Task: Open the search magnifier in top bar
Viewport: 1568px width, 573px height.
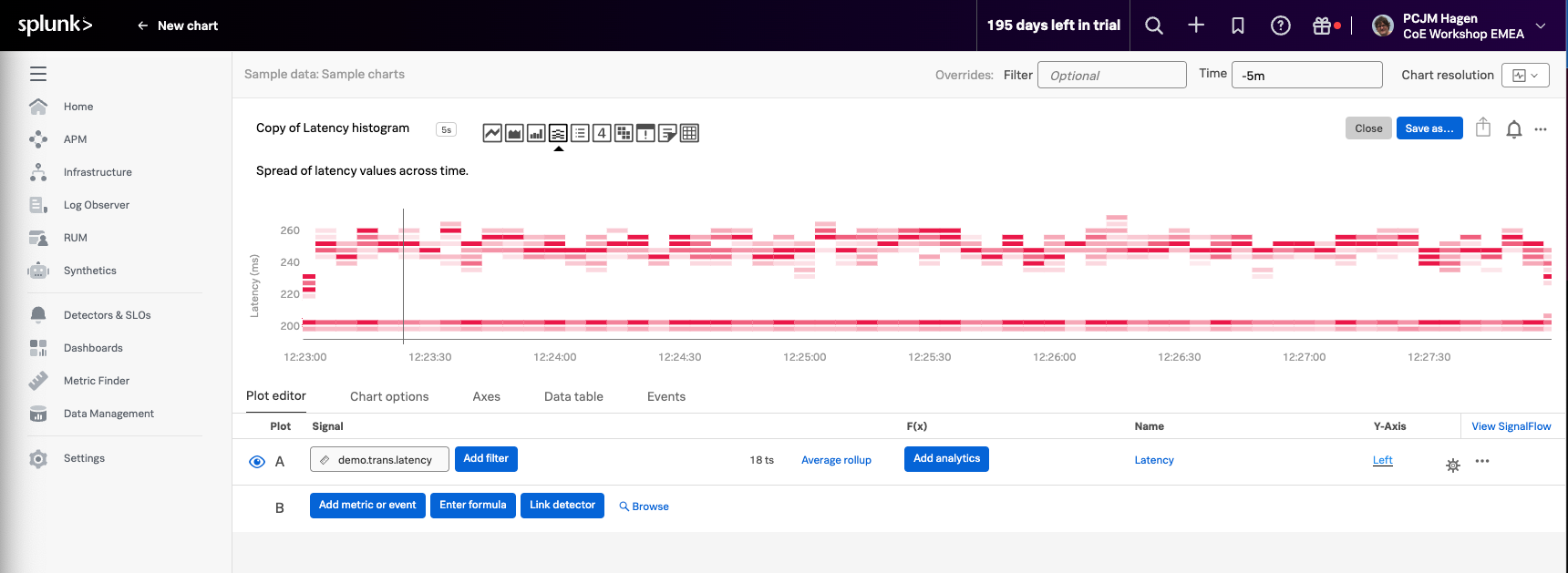Action: (x=1154, y=26)
